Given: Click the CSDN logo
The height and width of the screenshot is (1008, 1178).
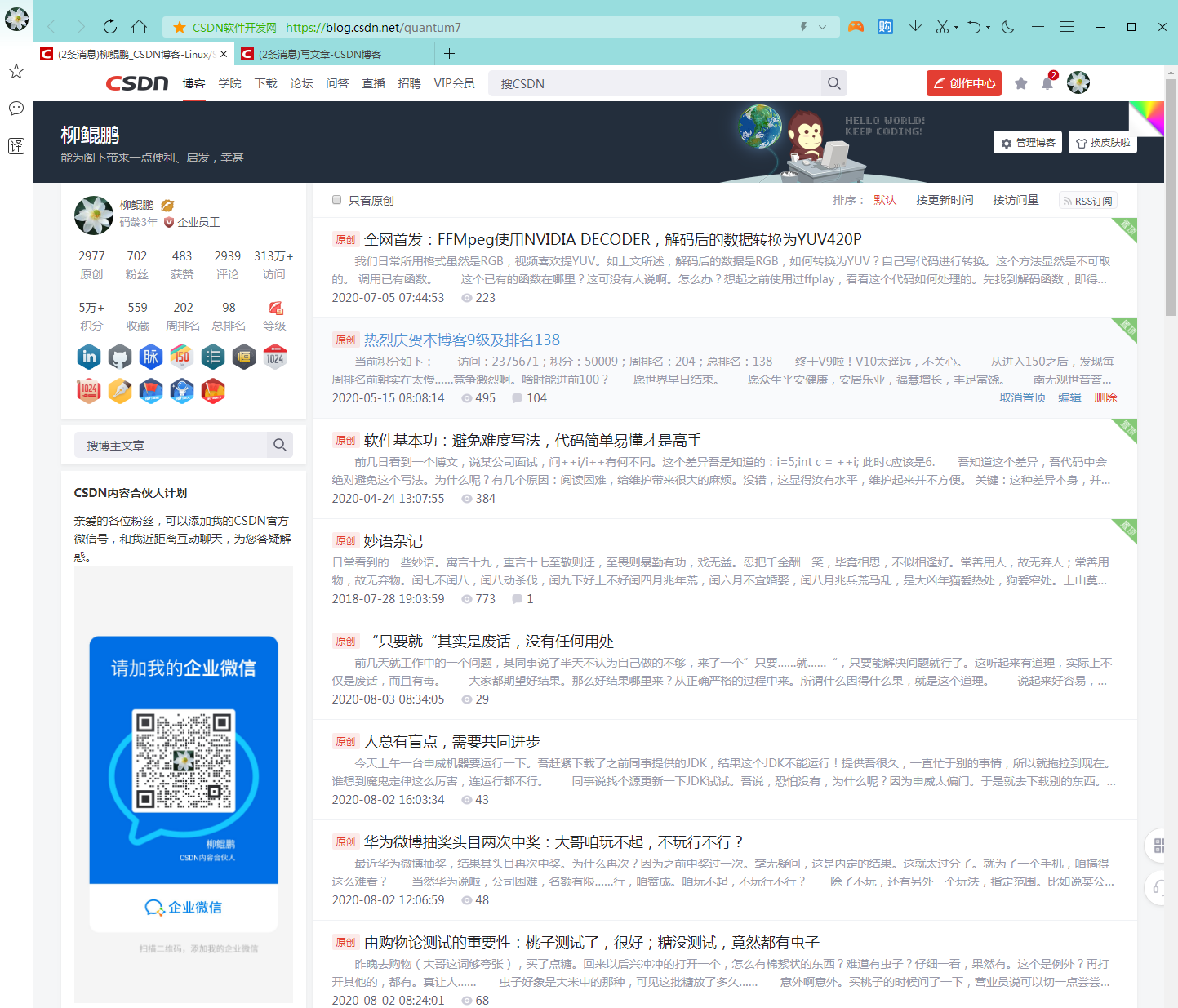Looking at the screenshot, I should click(137, 83).
